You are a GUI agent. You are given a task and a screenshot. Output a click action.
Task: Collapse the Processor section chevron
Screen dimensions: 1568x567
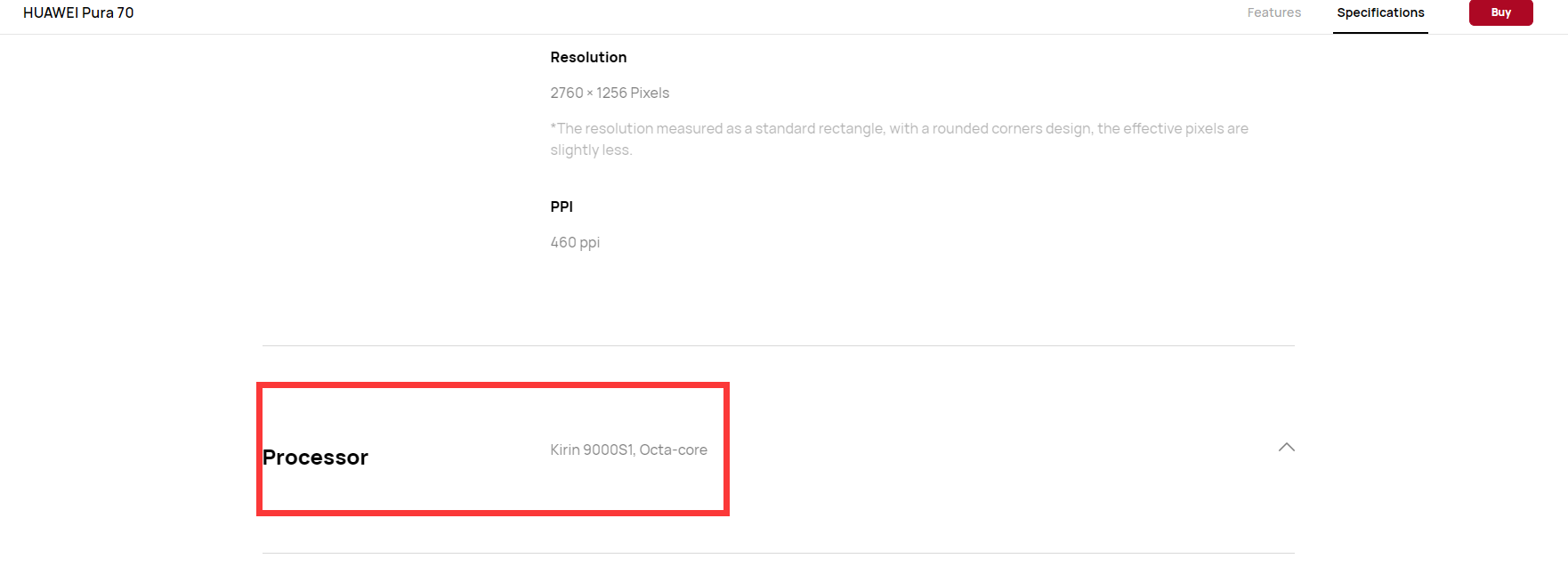(1286, 447)
